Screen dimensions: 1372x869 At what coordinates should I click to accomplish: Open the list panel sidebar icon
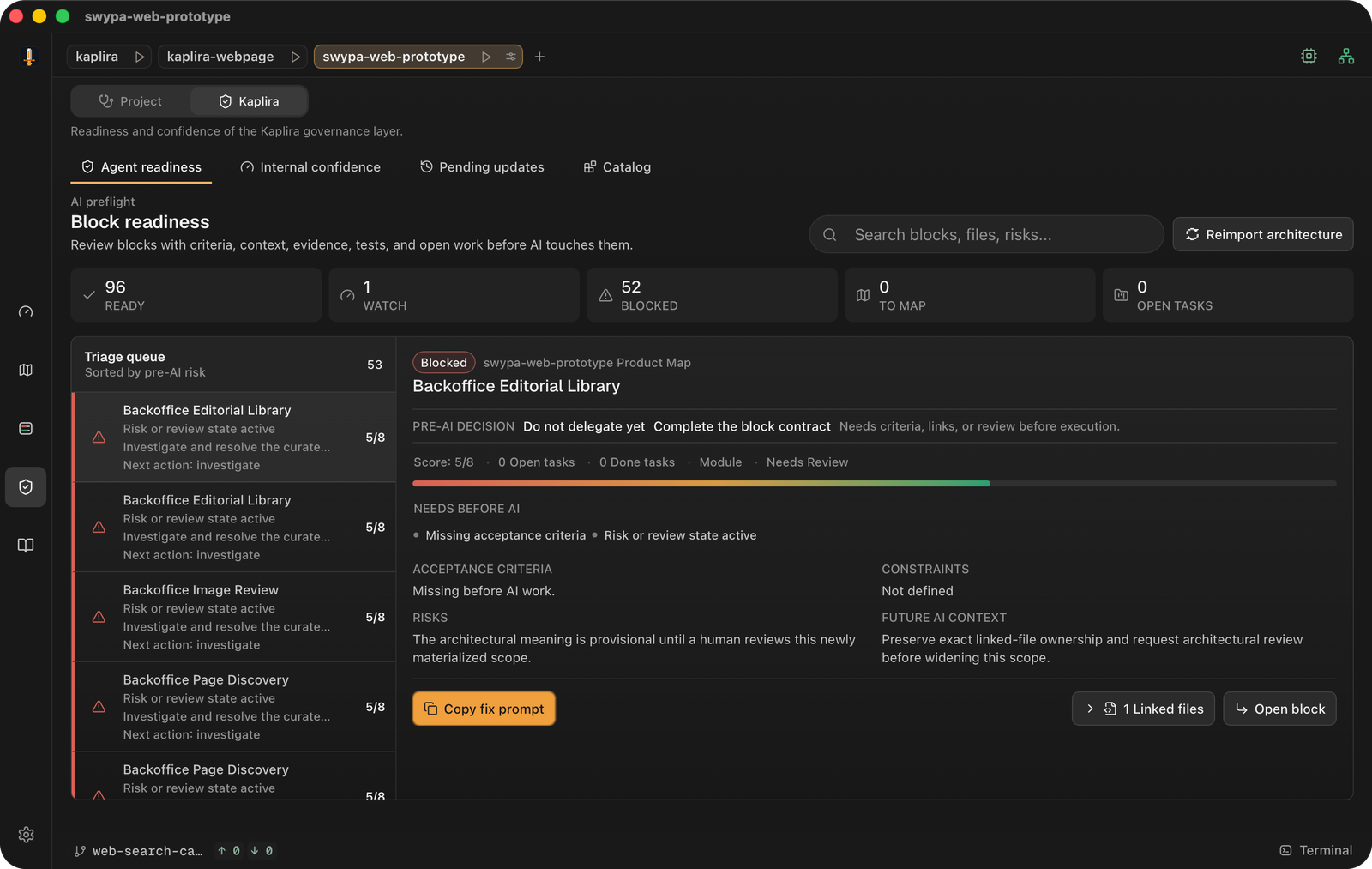click(x=26, y=428)
